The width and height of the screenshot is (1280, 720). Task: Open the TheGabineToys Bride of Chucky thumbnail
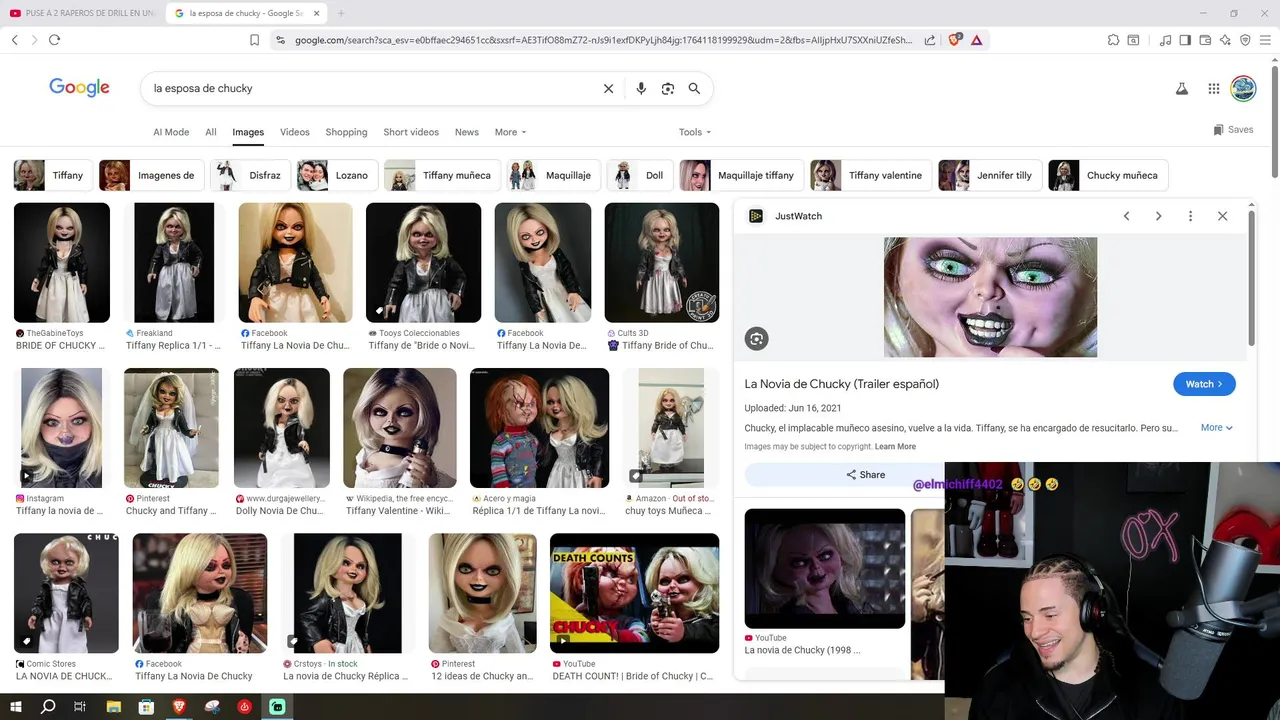62,262
